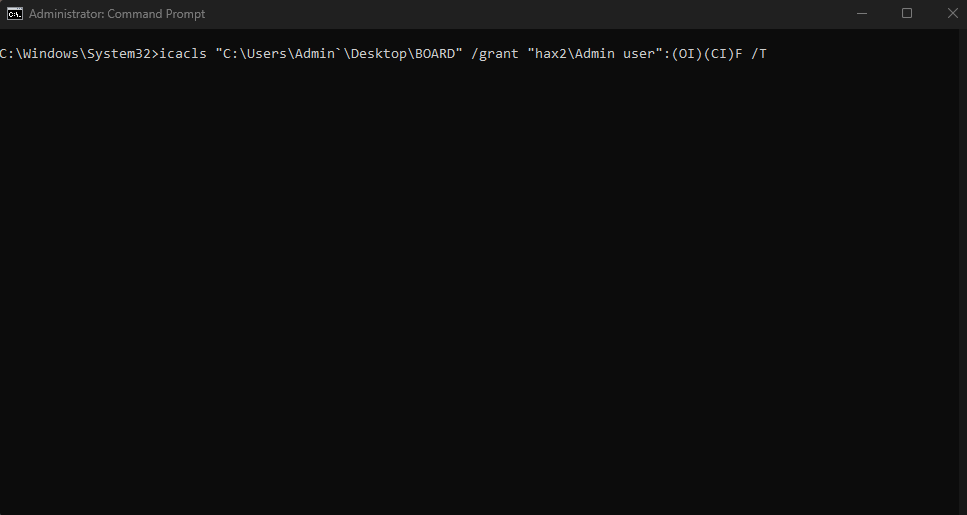Maximize the Command Prompt window
Viewport: 967px width, 515px height.
[x=907, y=14]
